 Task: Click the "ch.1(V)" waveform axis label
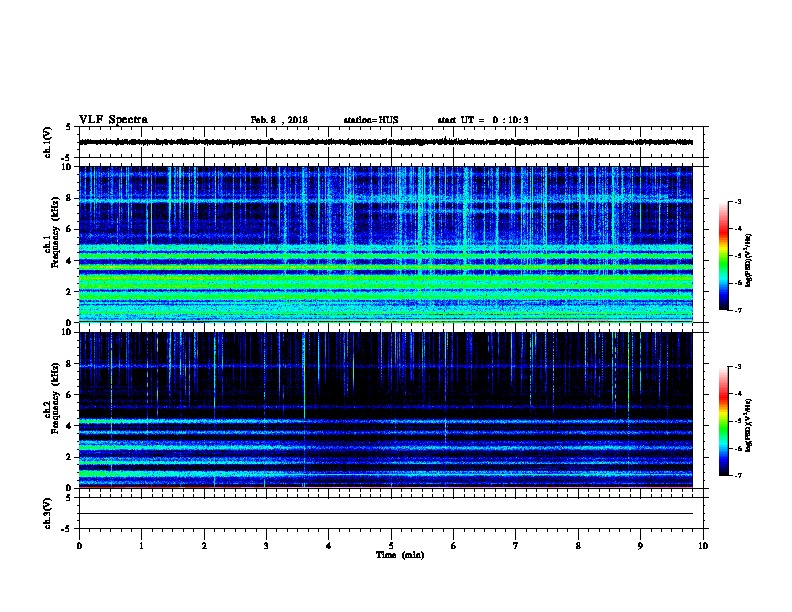48,142
